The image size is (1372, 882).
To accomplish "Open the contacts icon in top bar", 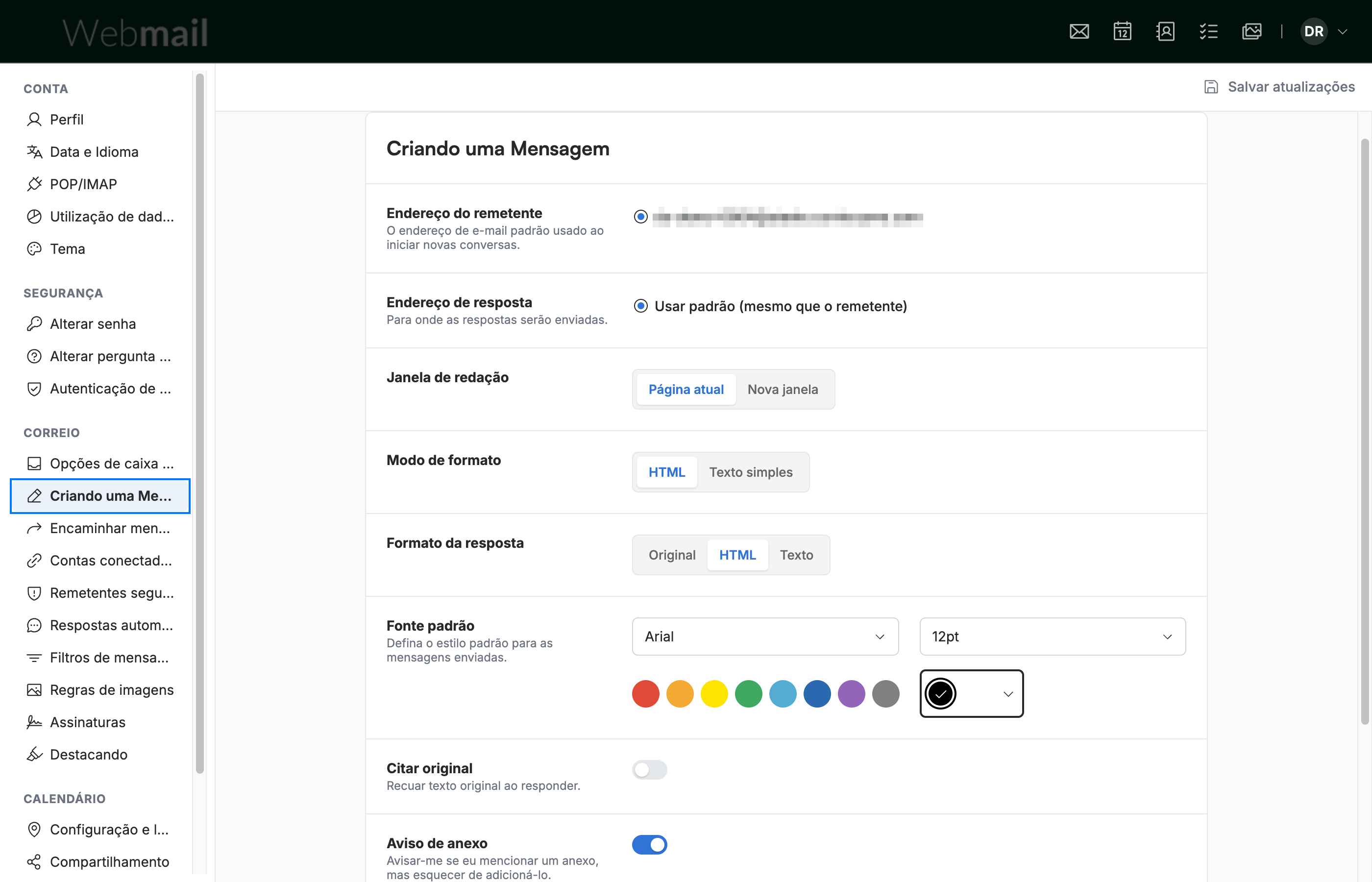I will pyautogui.click(x=1165, y=31).
